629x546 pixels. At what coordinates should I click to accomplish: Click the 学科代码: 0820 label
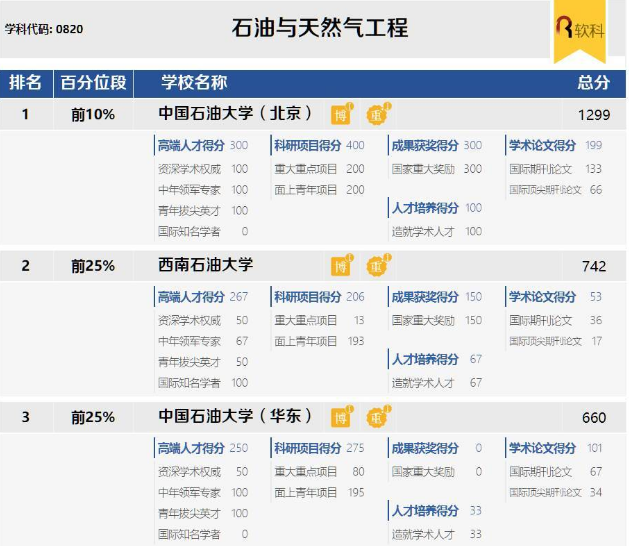tap(44, 29)
